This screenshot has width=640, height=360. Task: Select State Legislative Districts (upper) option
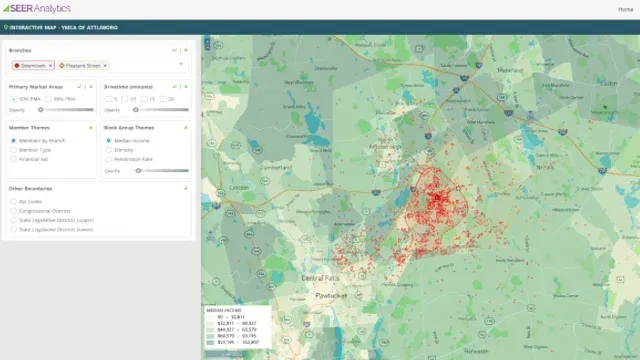[x=13, y=220]
